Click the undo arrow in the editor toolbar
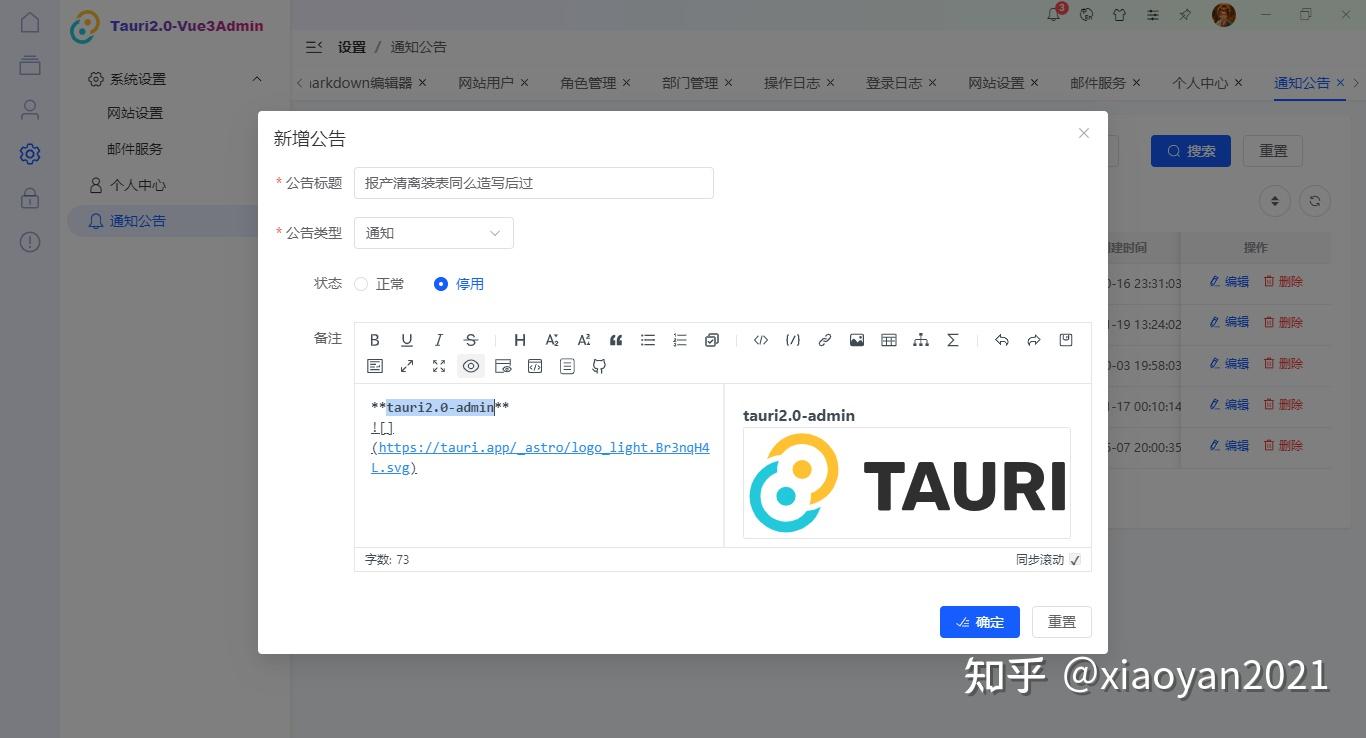 pos(1001,340)
